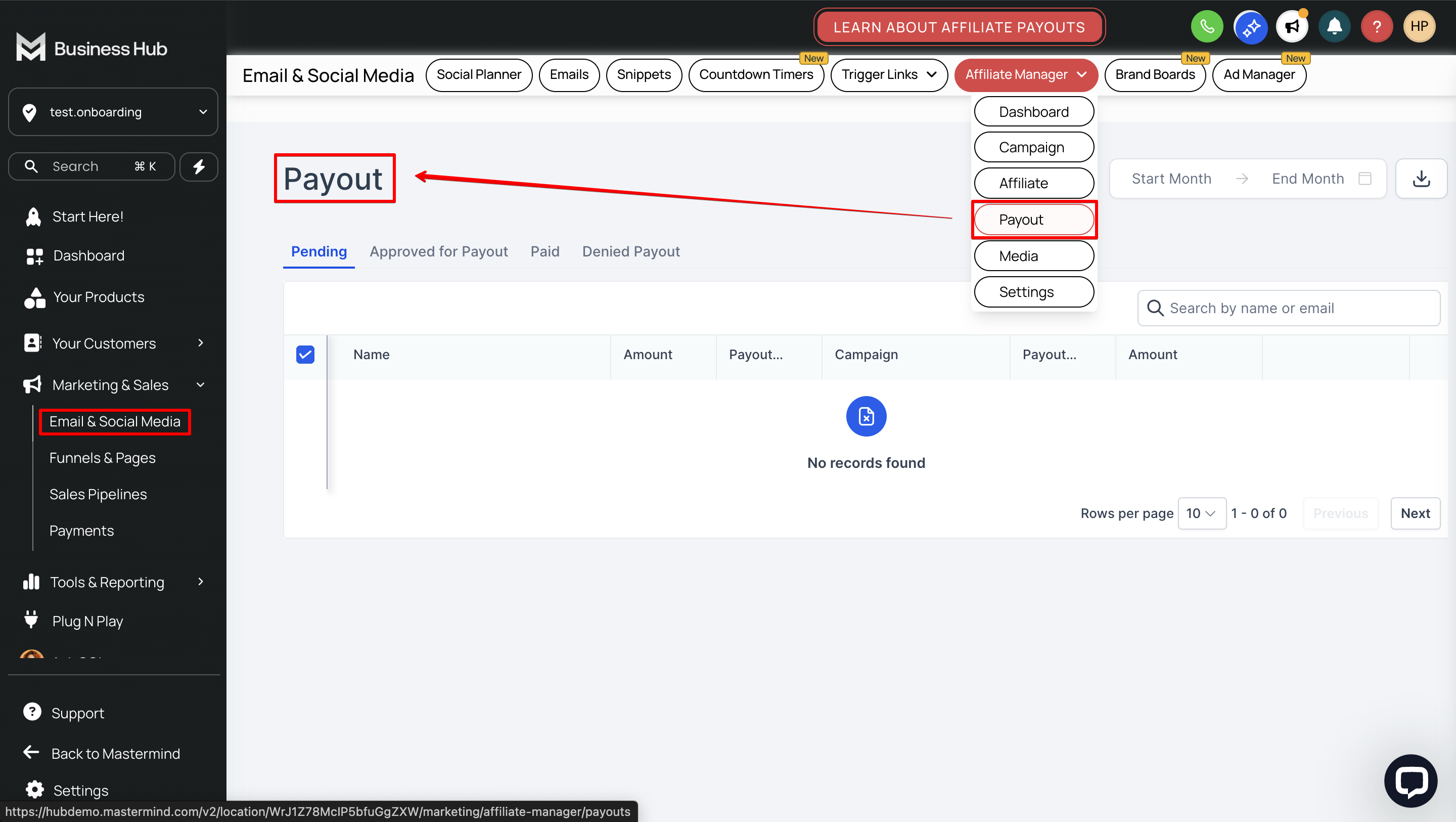
Task: Click the No records found document icon
Action: (866, 416)
